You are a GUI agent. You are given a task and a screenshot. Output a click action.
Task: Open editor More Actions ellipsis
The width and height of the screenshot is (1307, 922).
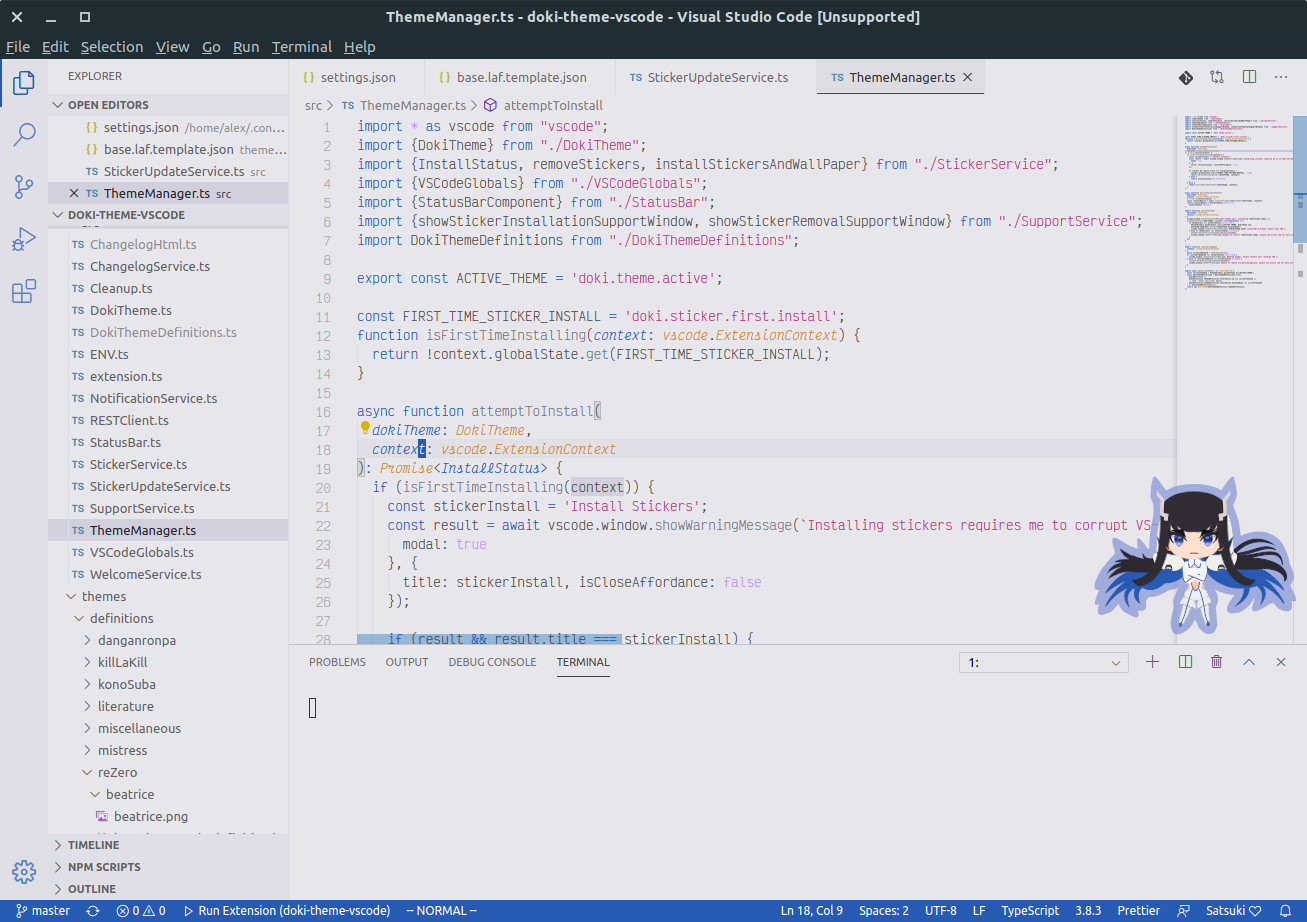1281,77
